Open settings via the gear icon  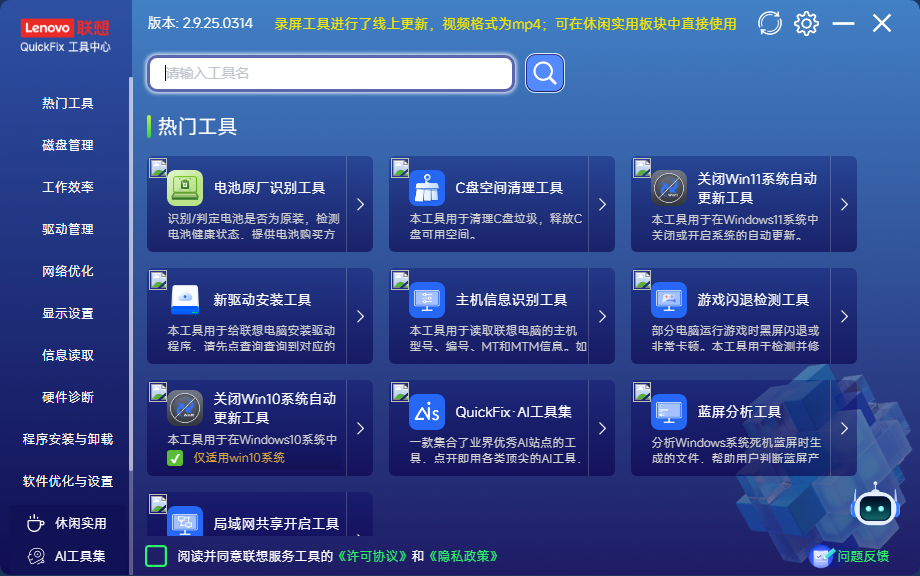tap(806, 23)
